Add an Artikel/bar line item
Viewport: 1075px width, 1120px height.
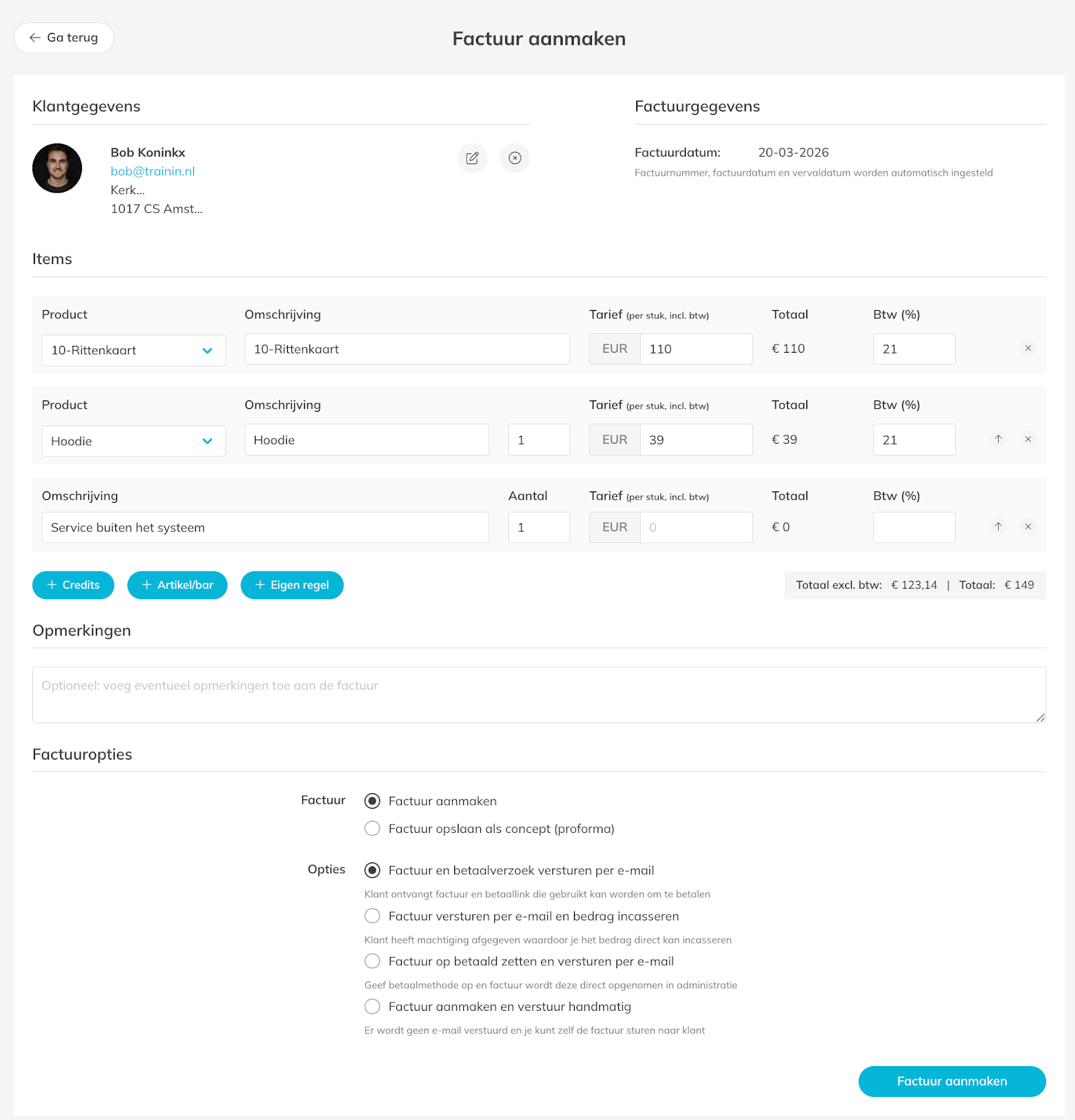(x=178, y=585)
